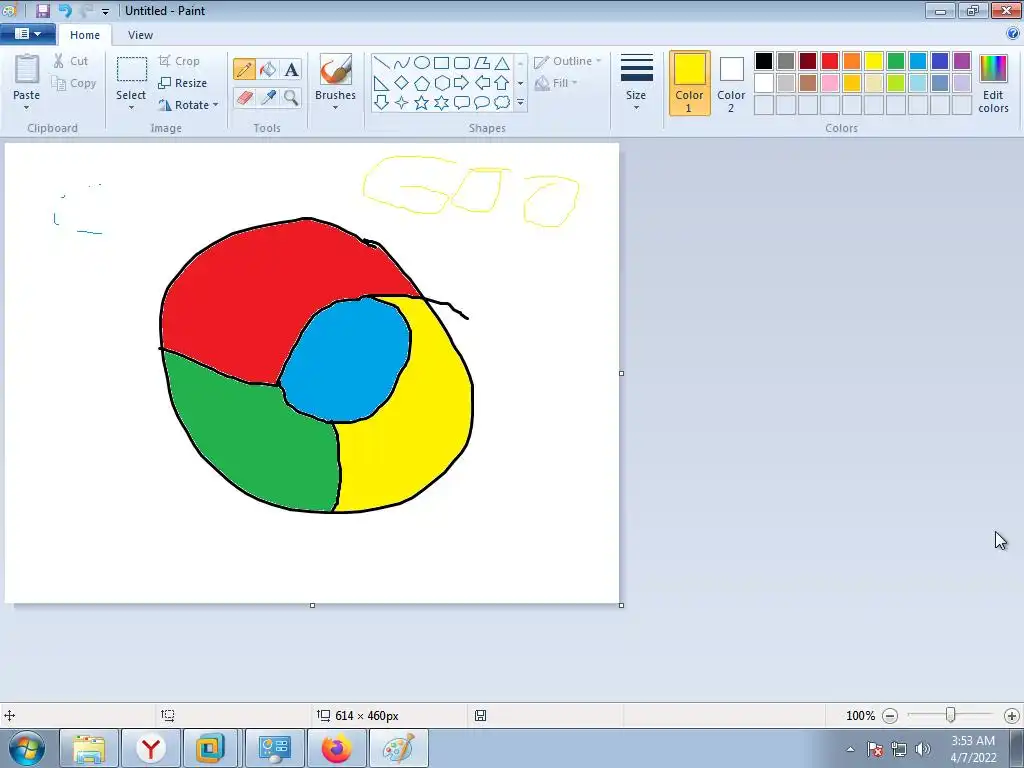Choose the Triangle shape
This screenshot has height=768, width=1024.
click(x=502, y=63)
